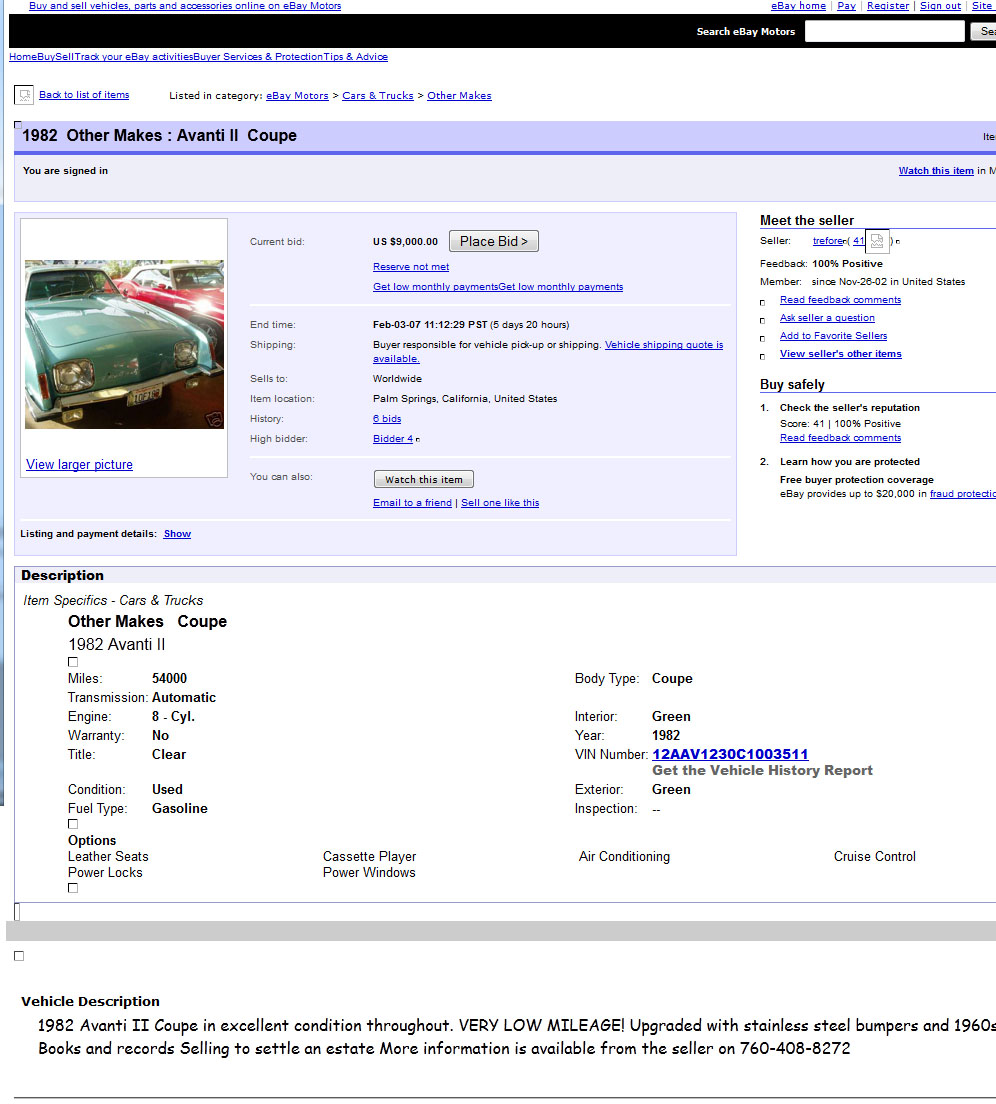Click the small box under the 1982 Avanti II heading
This screenshot has width=996, height=1104.
point(73,662)
